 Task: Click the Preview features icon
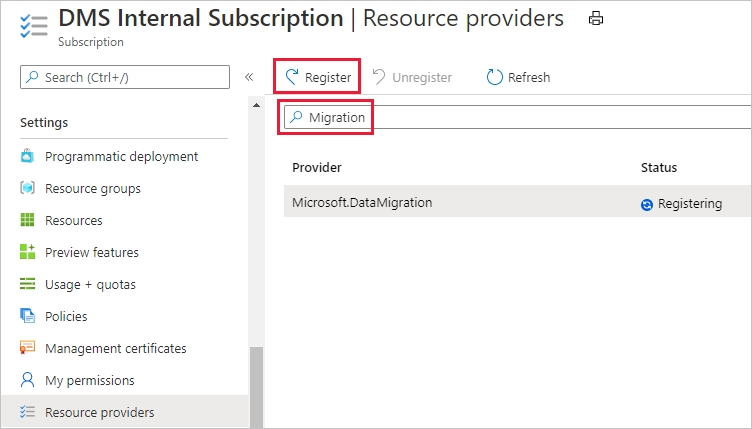[28, 252]
